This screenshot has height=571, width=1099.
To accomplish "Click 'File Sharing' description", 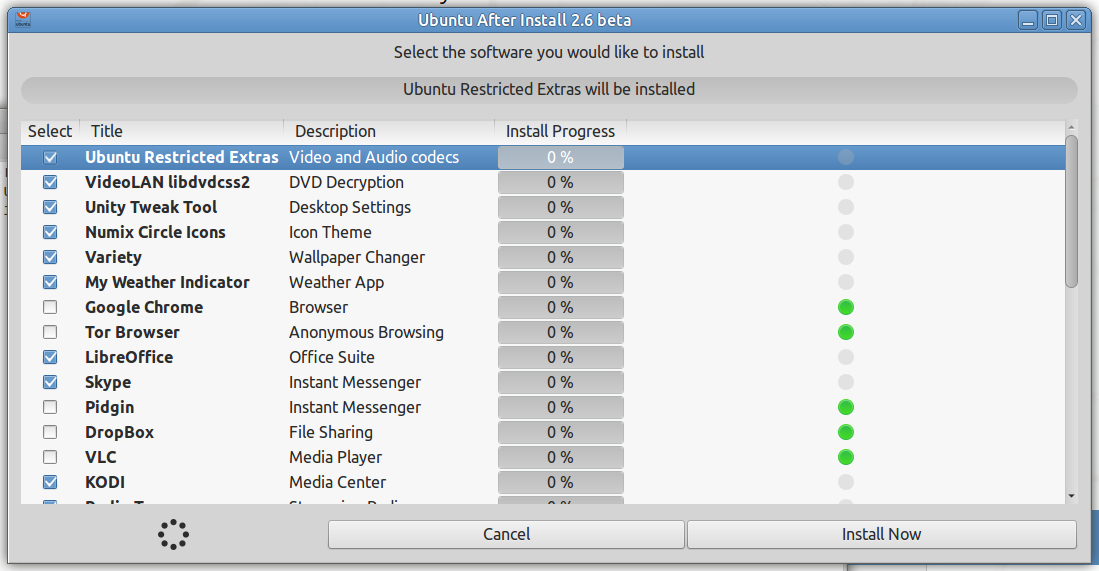I will (x=331, y=432).
